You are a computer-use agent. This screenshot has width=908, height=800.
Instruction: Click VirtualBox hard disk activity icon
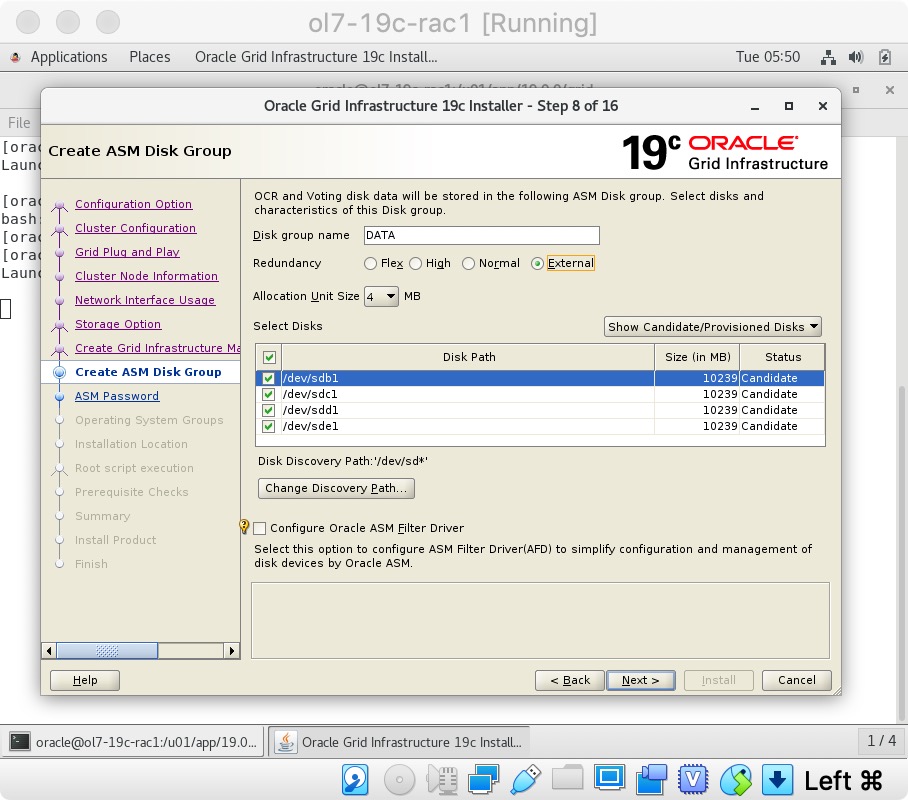355,780
